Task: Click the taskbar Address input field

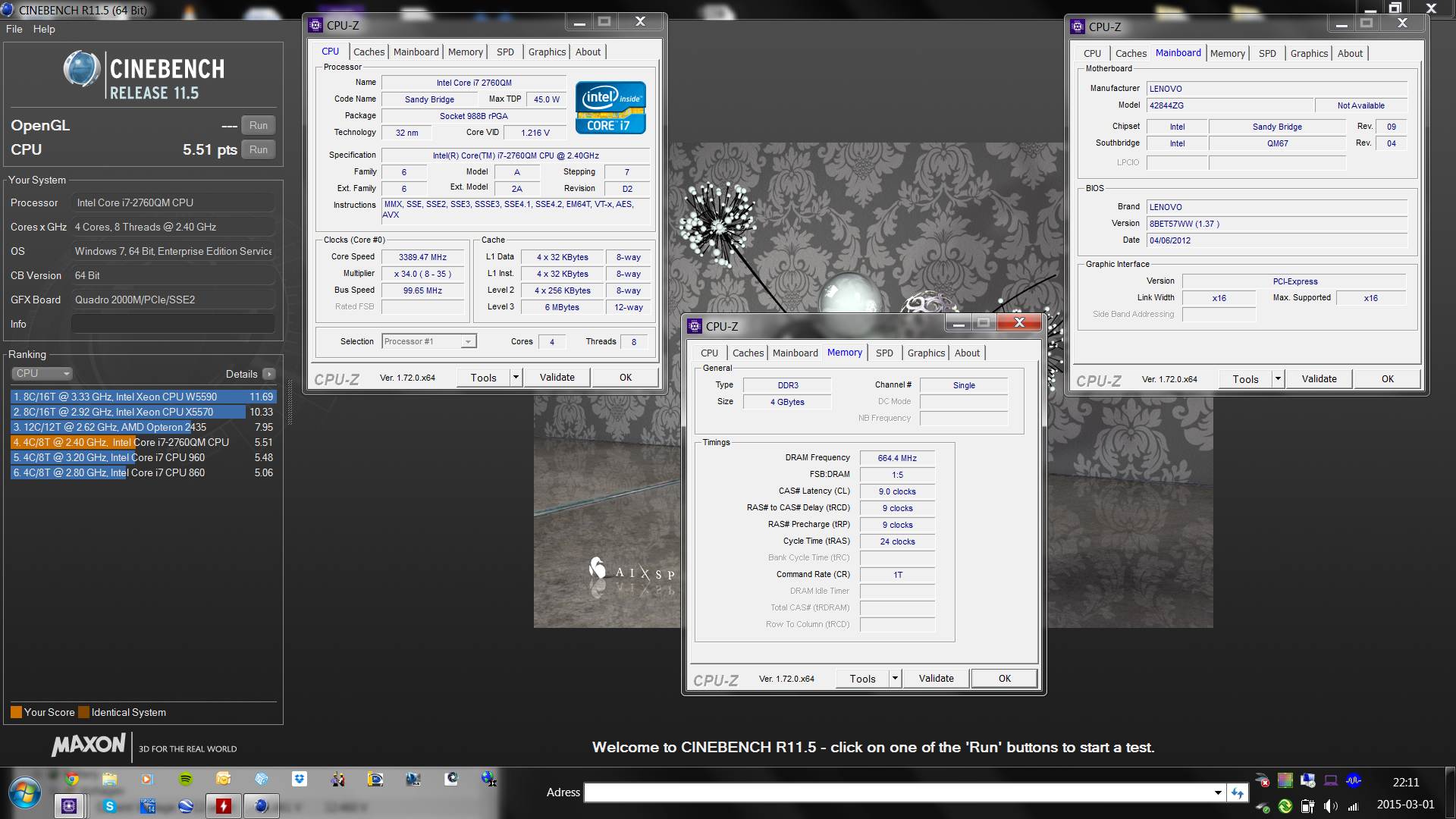Action: [898, 793]
